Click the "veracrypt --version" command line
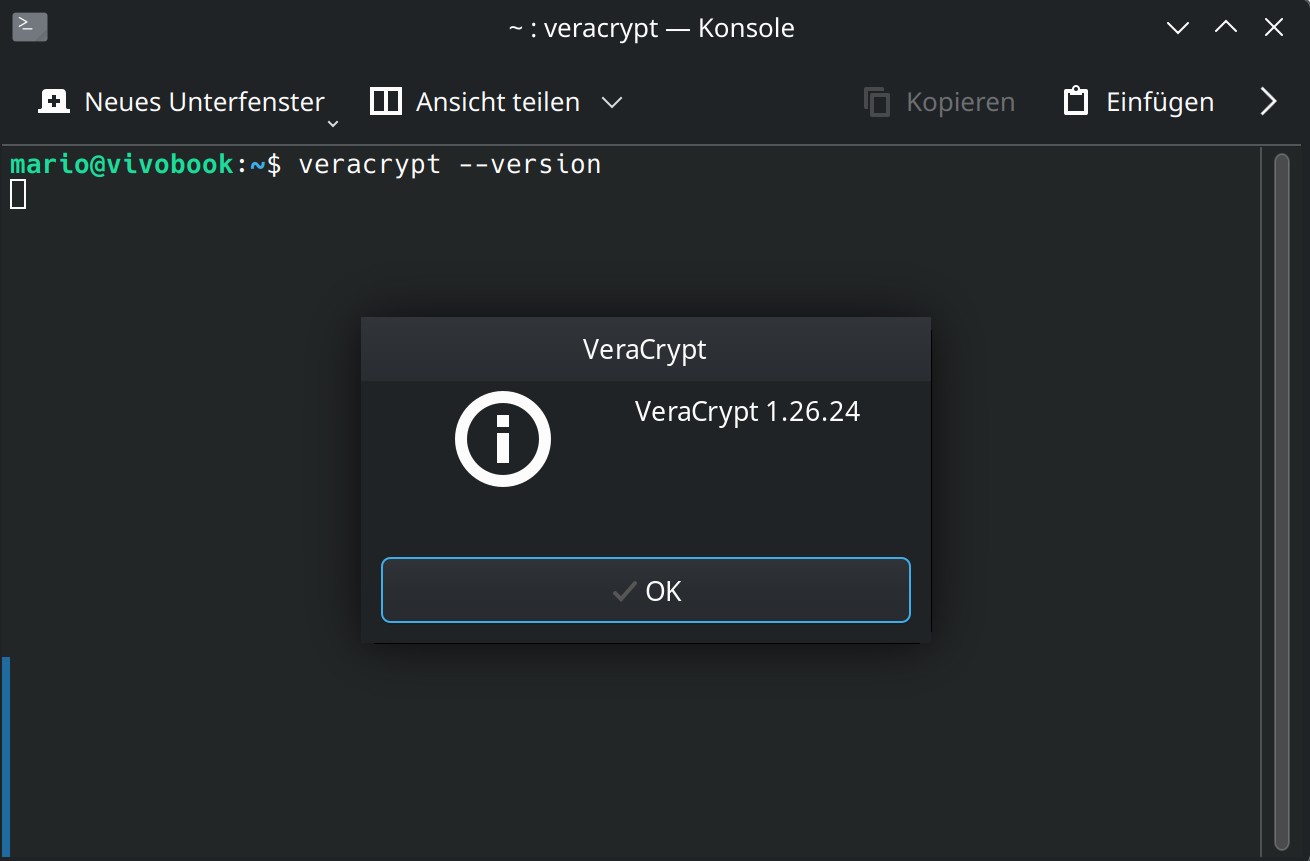Screen dimensions: 1310x861 click(449, 164)
